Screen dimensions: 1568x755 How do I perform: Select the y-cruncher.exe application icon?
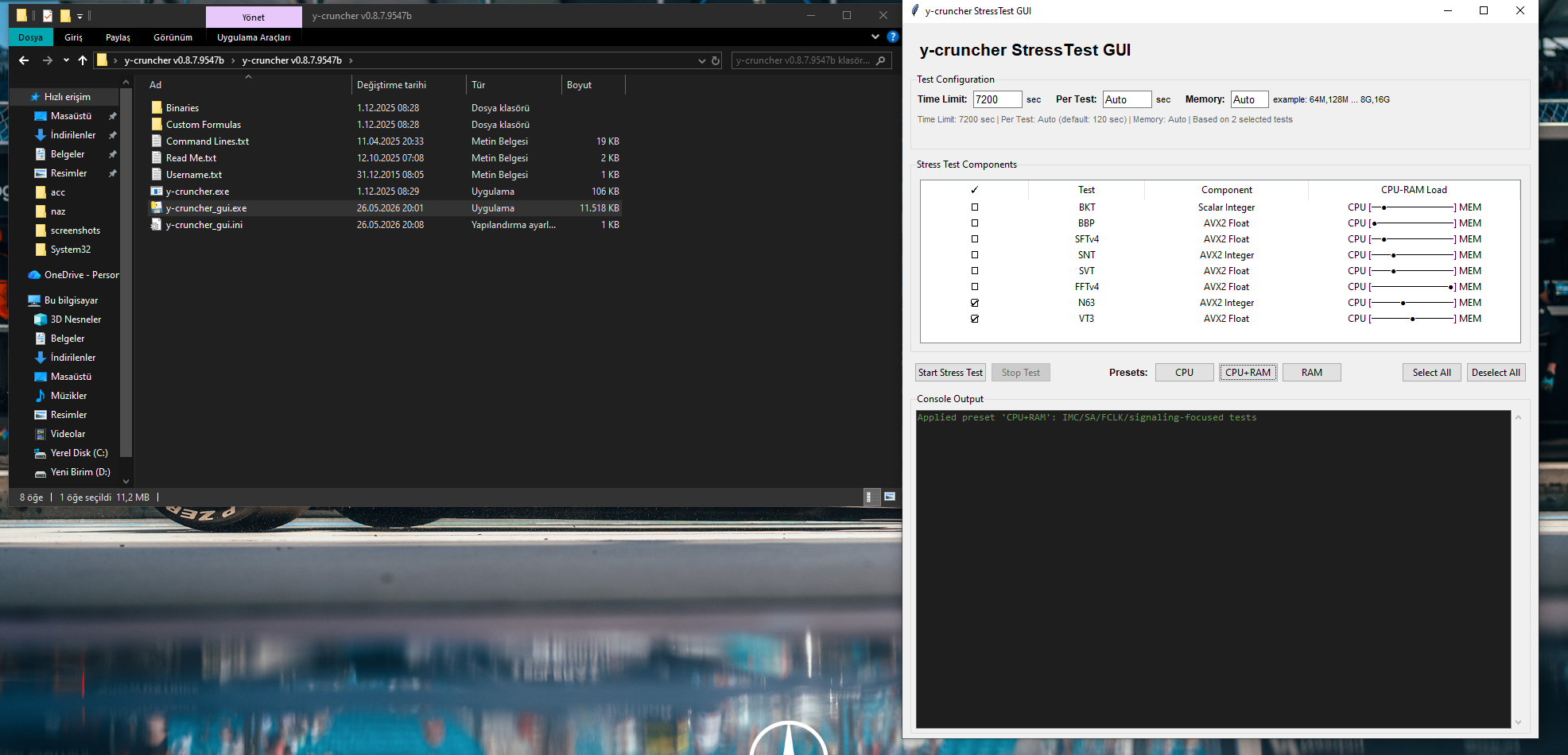coord(157,191)
